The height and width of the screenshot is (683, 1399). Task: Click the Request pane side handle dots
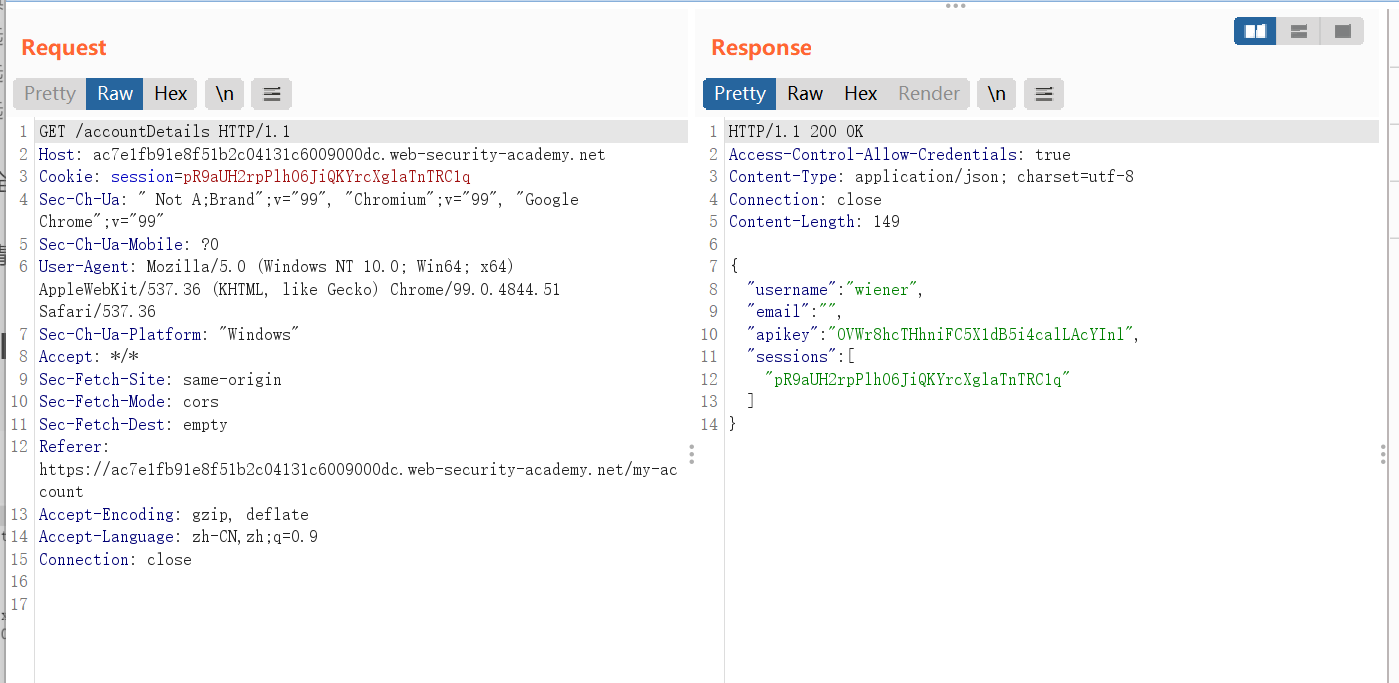[x=691, y=454]
